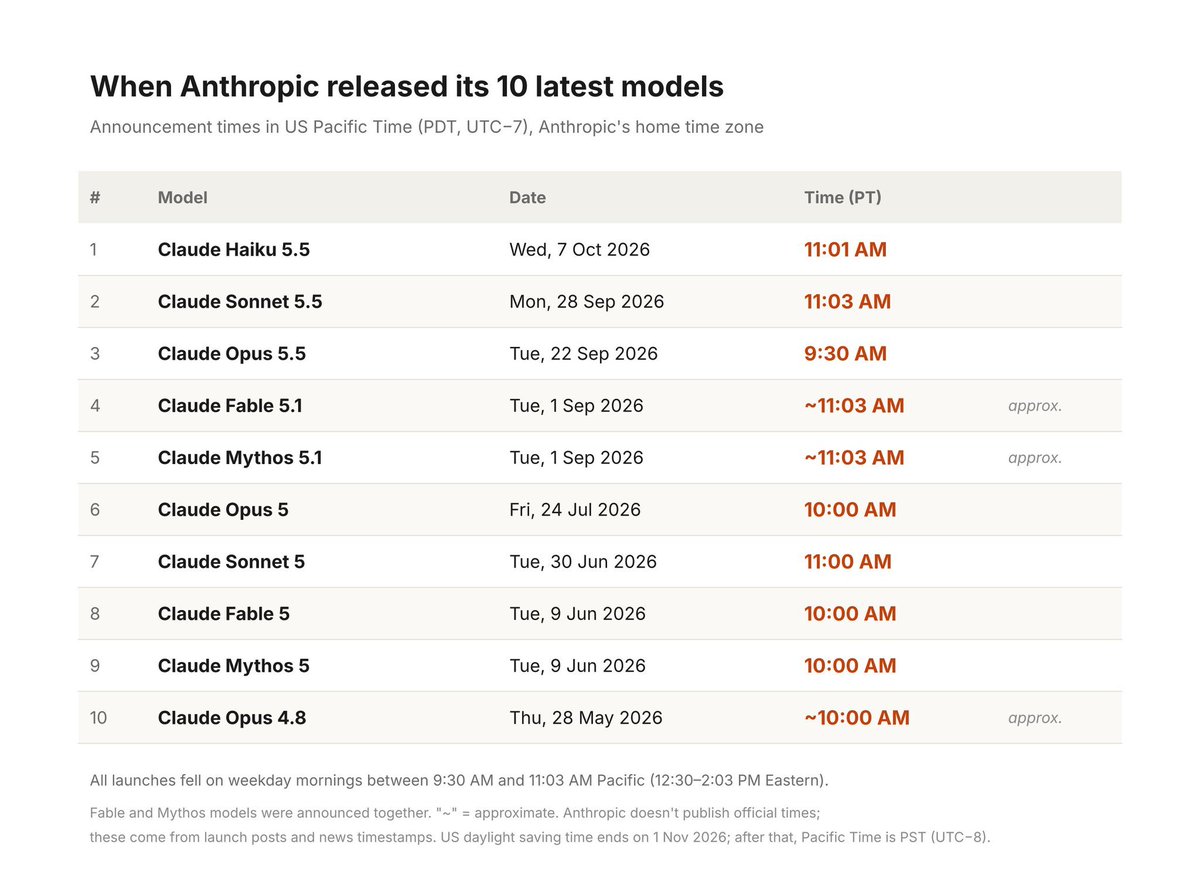The image size is (1200, 879).
Task: Select the 'Time (PT)' column header
Action: point(843,197)
